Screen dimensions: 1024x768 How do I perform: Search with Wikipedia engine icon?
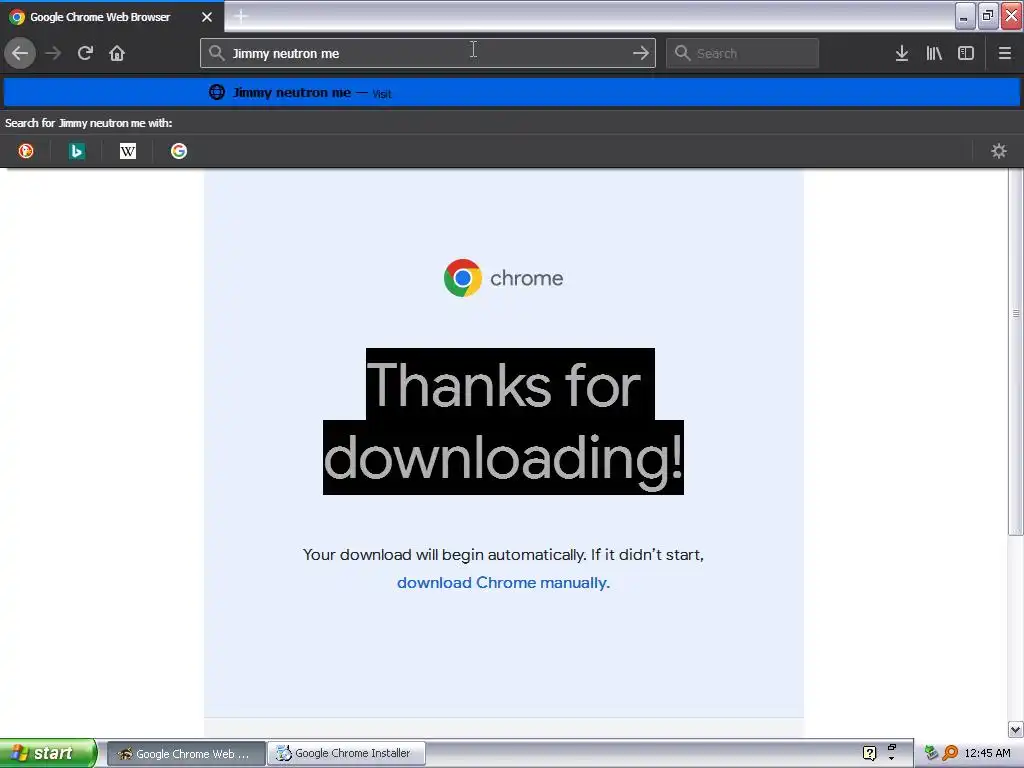pyautogui.click(x=128, y=151)
